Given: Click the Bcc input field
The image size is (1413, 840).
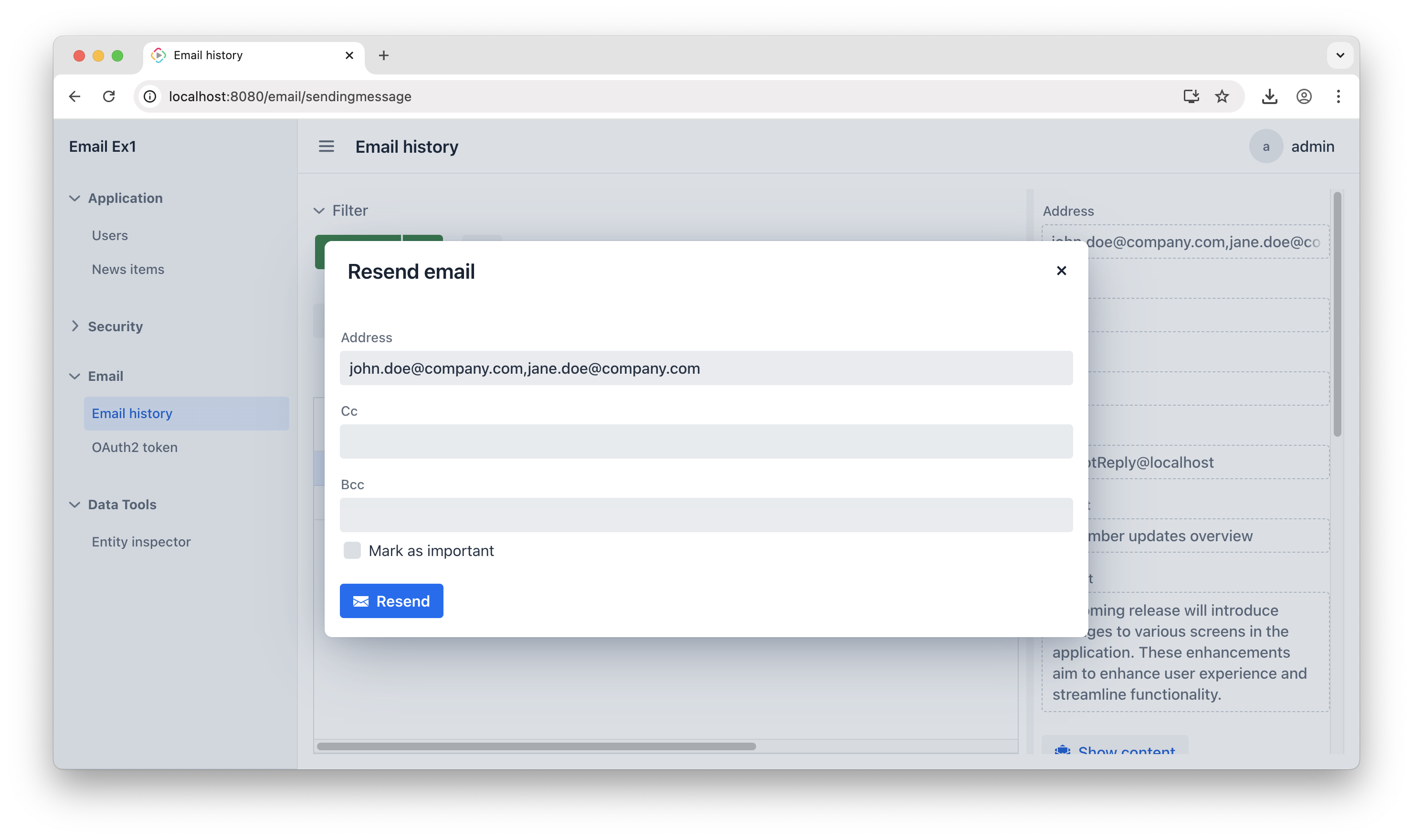Looking at the screenshot, I should coord(706,515).
